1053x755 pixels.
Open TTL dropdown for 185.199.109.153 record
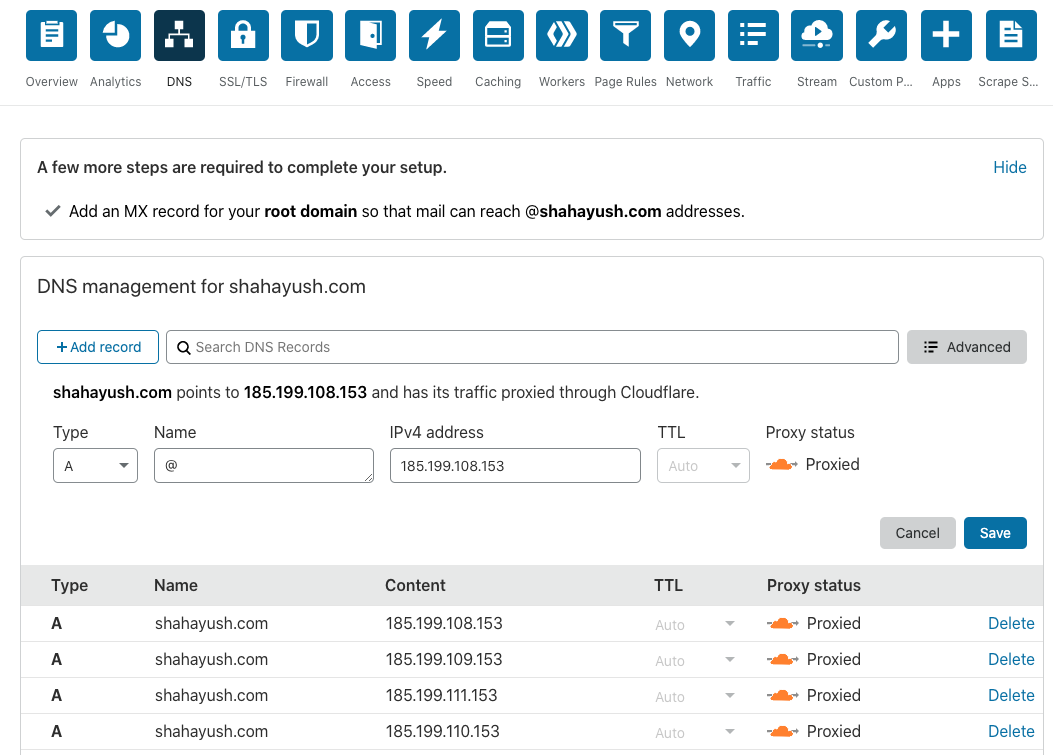pyautogui.click(x=695, y=660)
